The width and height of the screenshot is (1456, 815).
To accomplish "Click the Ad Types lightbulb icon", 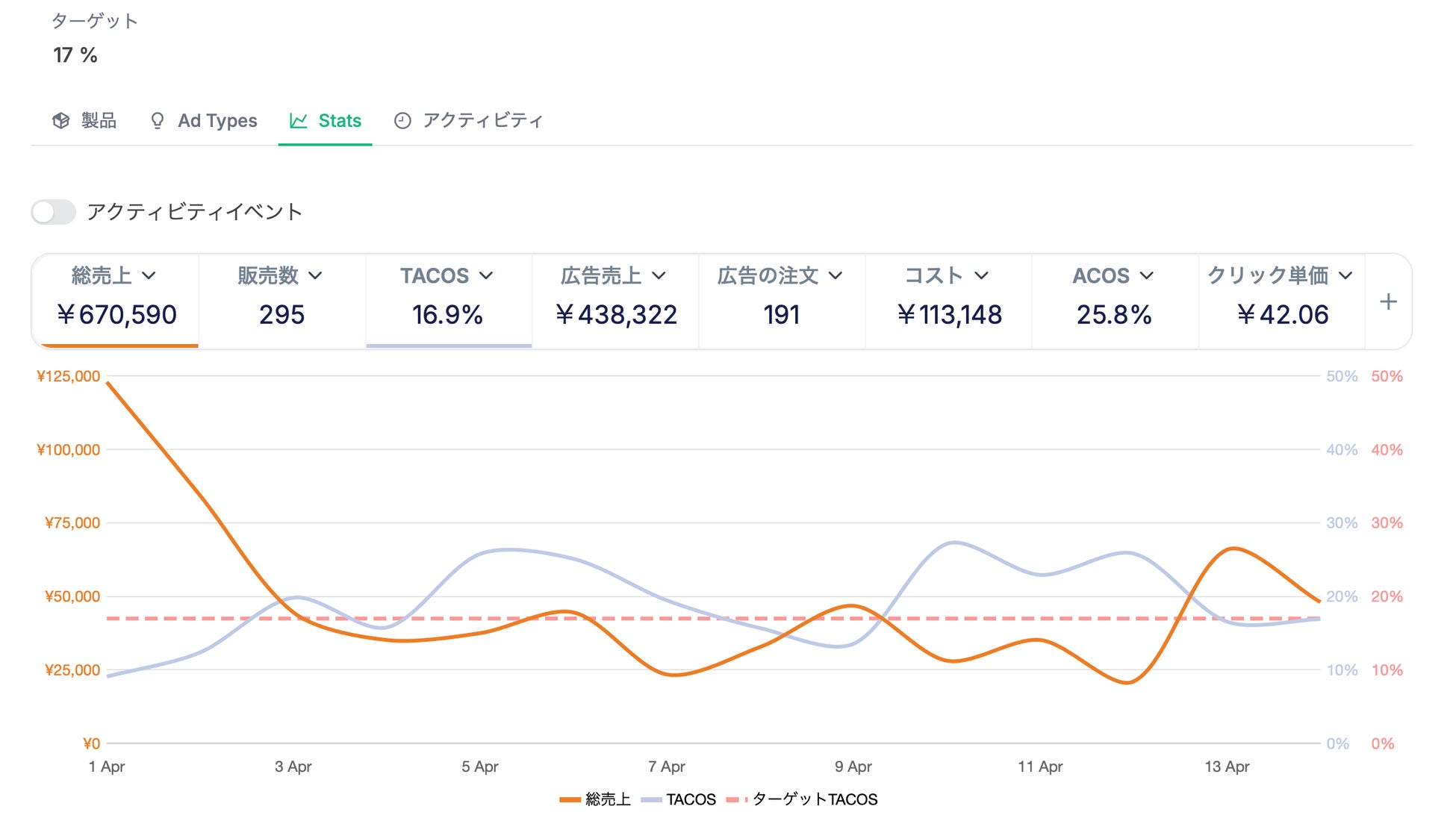I will tap(157, 121).
